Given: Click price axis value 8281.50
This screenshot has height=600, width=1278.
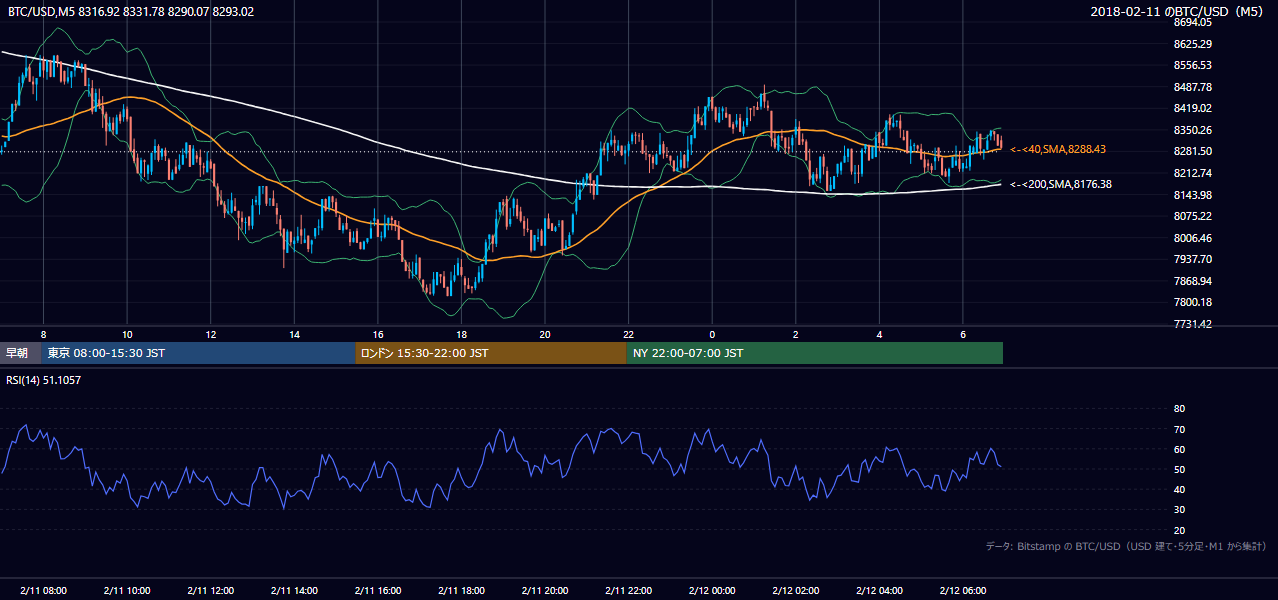Looking at the screenshot, I should pyautogui.click(x=1193, y=151).
